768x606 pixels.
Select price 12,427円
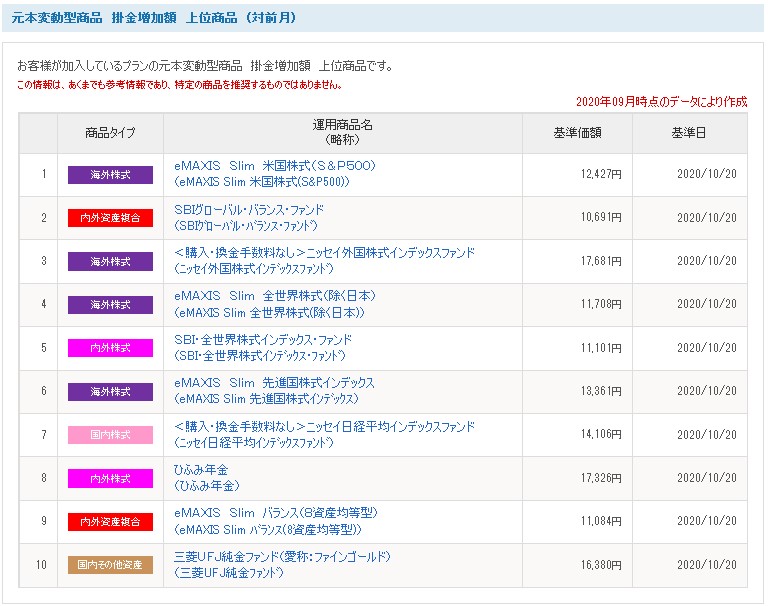tap(601, 174)
